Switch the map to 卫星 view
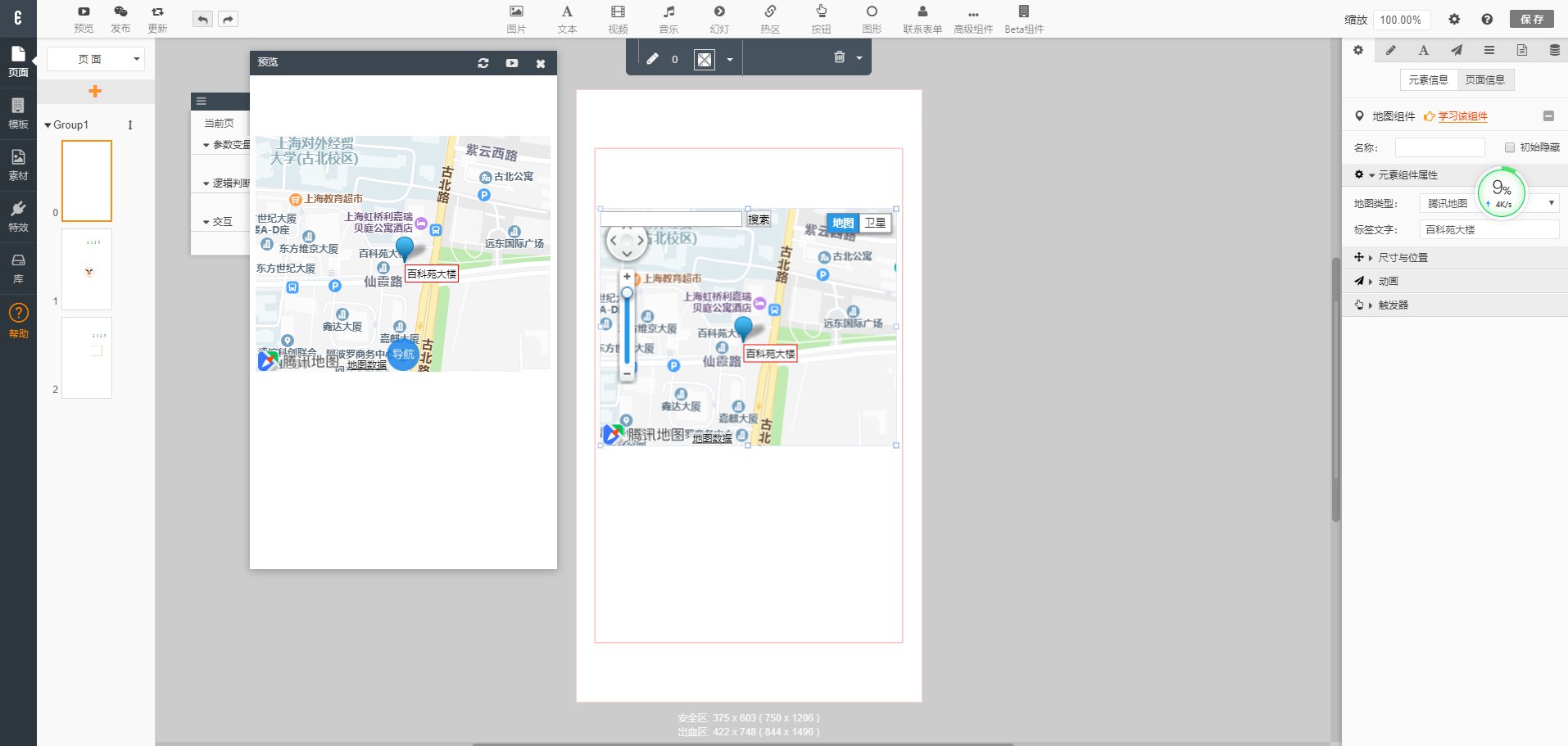This screenshot has height=746, width=1568. [x=875, y=223]
